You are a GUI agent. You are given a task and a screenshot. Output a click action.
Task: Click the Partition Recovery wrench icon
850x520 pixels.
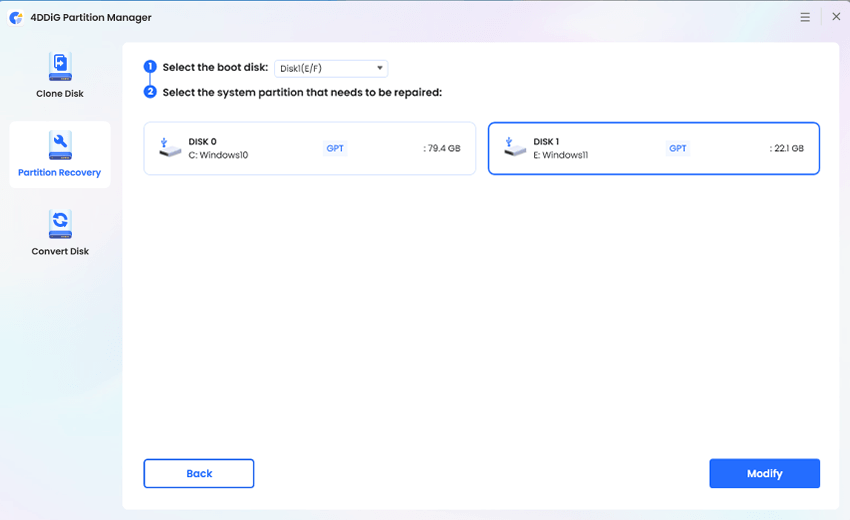[60, 146]
